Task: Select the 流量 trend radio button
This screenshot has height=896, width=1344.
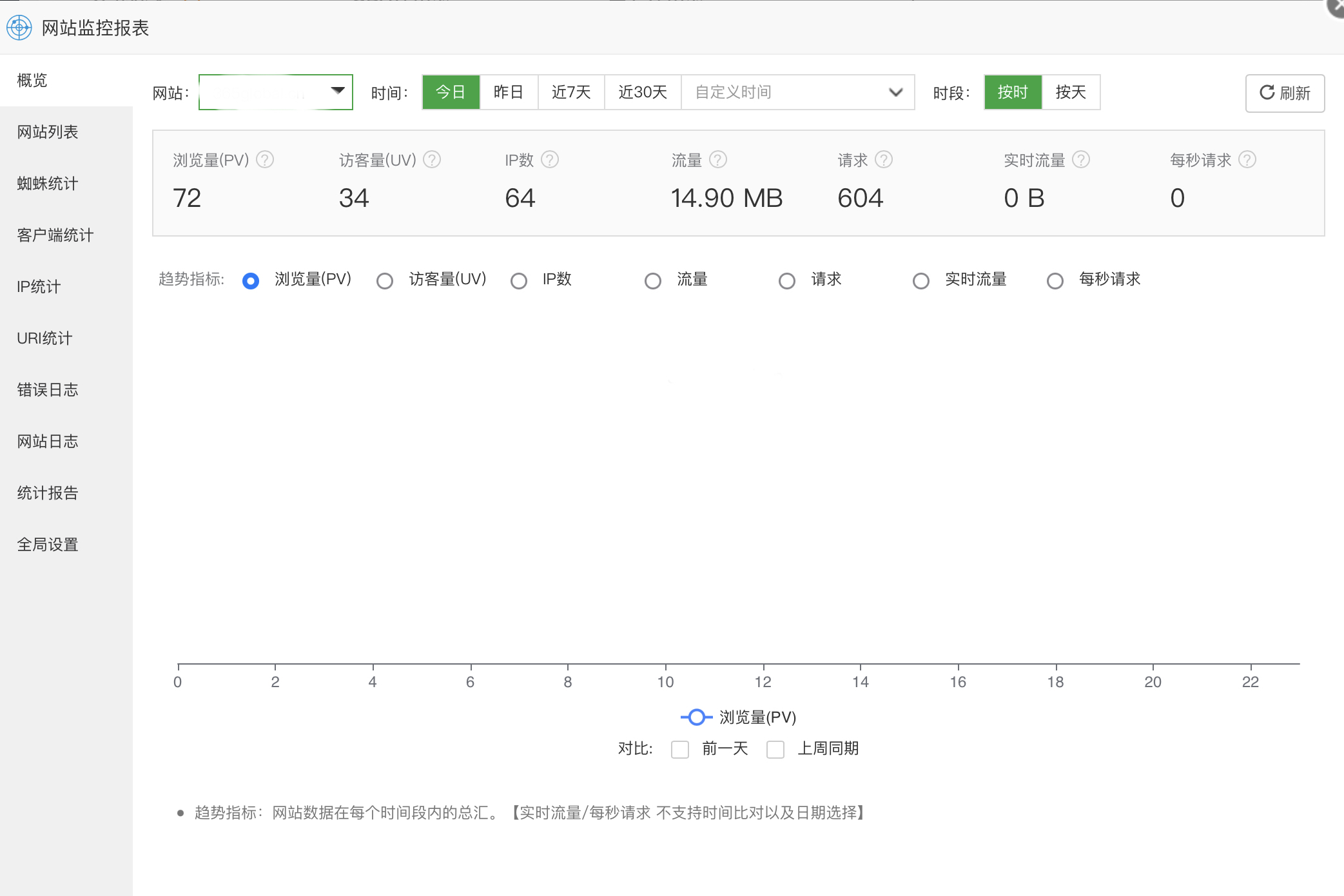Action: click(x=653, y=281)
